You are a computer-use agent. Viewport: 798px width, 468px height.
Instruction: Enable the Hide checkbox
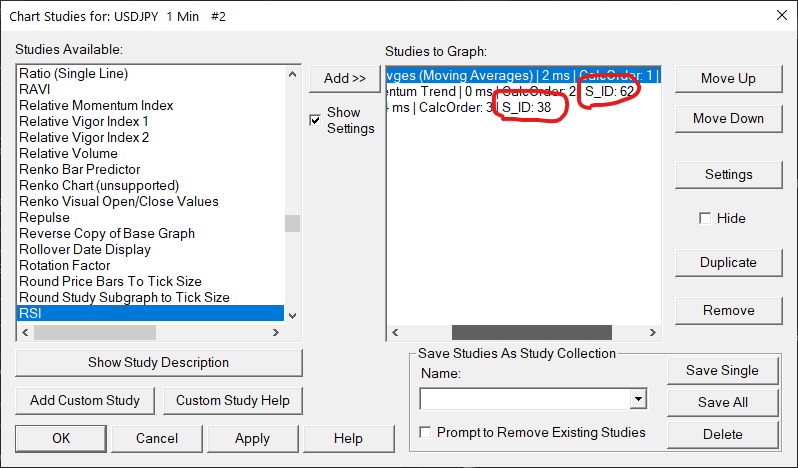coord(706,218)
